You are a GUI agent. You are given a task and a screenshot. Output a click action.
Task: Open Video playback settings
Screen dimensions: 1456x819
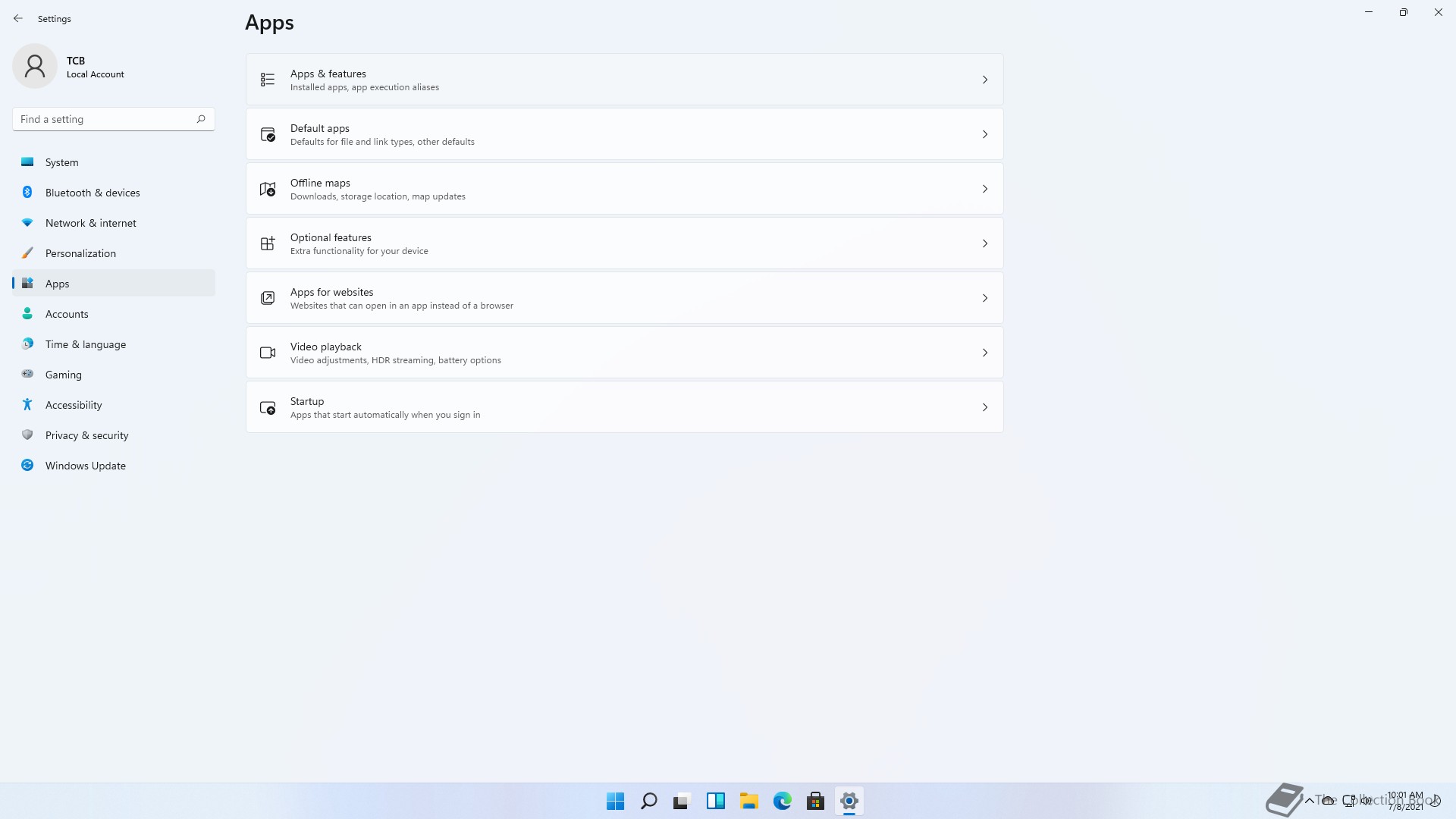tap(624, 353)
